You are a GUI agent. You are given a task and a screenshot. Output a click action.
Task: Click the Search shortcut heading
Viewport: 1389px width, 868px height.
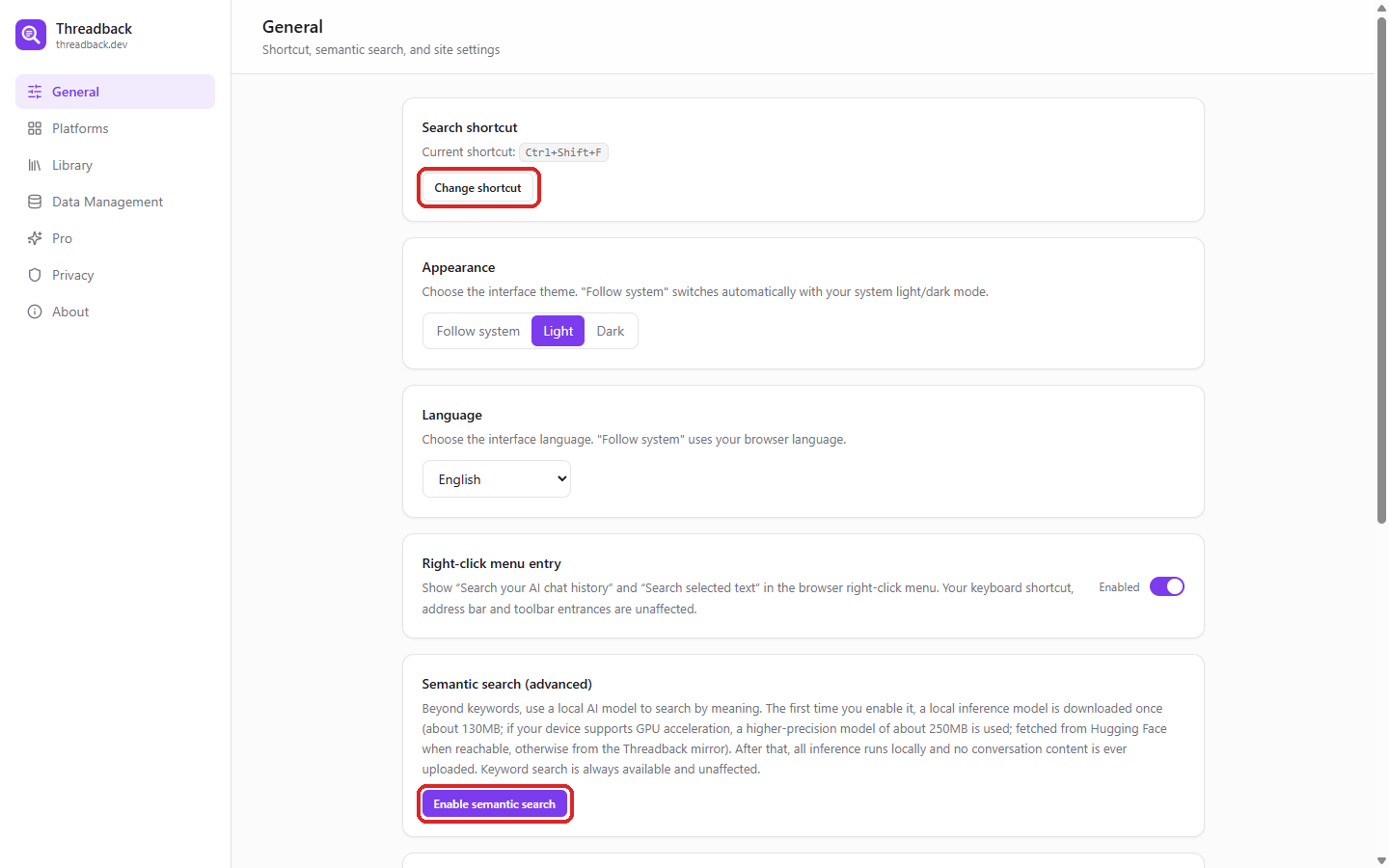(470, 127)
